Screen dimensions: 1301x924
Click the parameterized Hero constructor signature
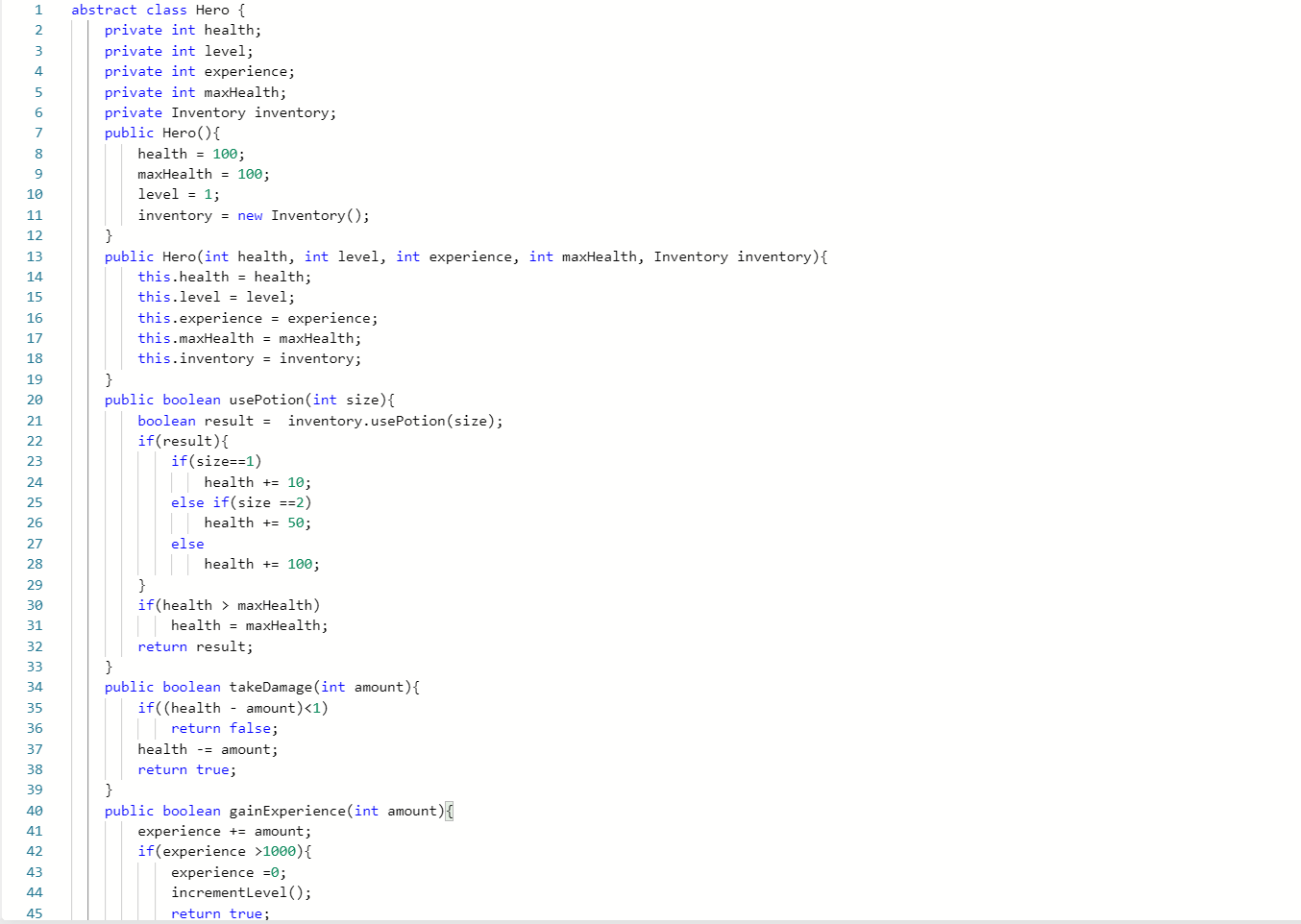pyautogui.click(x=466, y=256)
